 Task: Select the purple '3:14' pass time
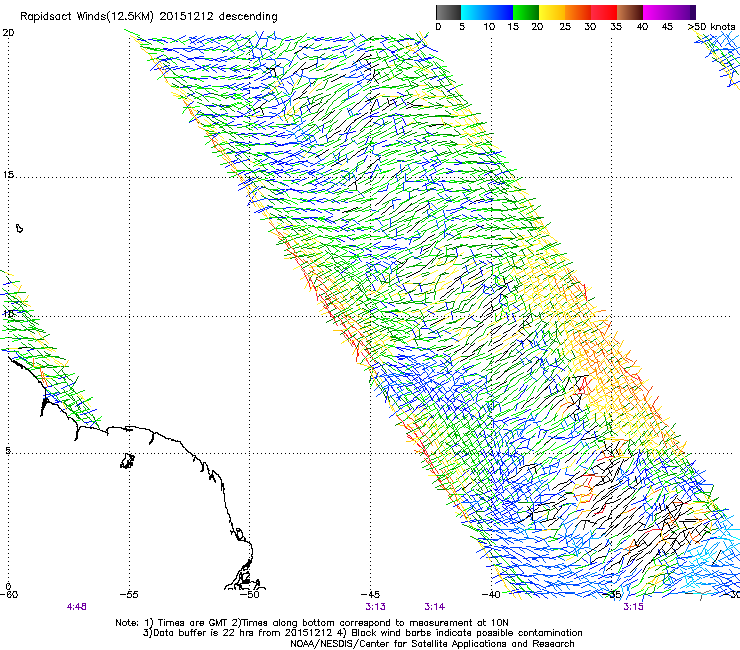point(434,607)
